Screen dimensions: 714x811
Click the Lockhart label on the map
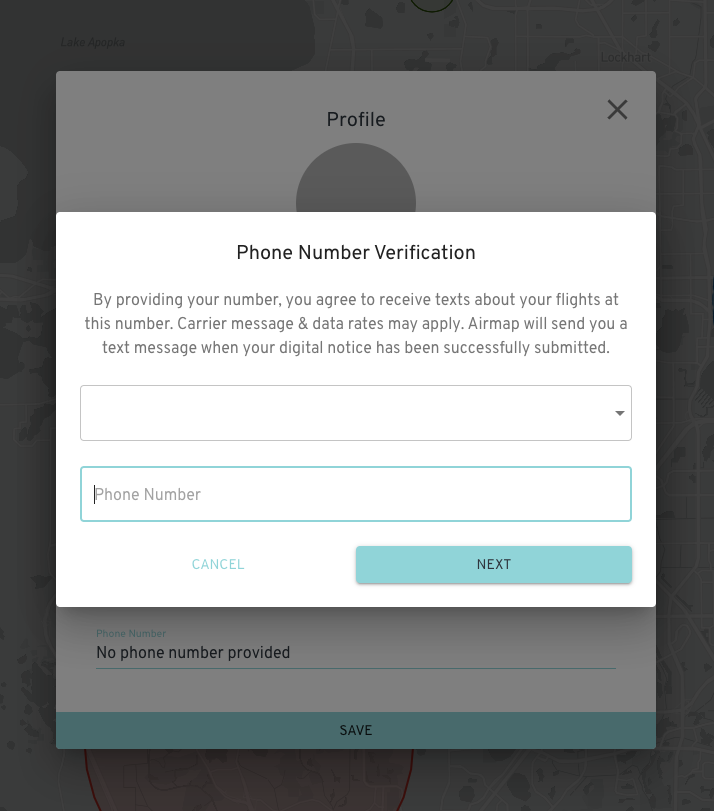pyautogui.click(x=625, y=58)
